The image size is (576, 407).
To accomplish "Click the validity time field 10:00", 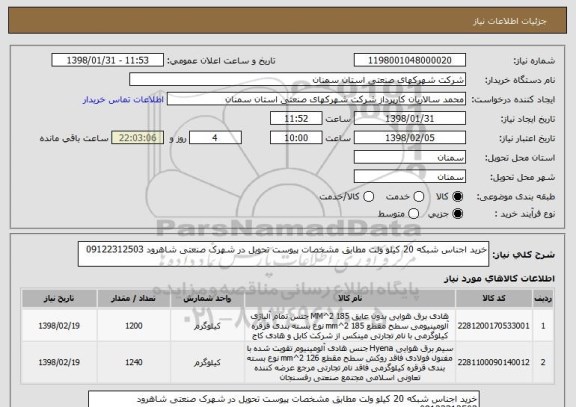I will [296, 138].
